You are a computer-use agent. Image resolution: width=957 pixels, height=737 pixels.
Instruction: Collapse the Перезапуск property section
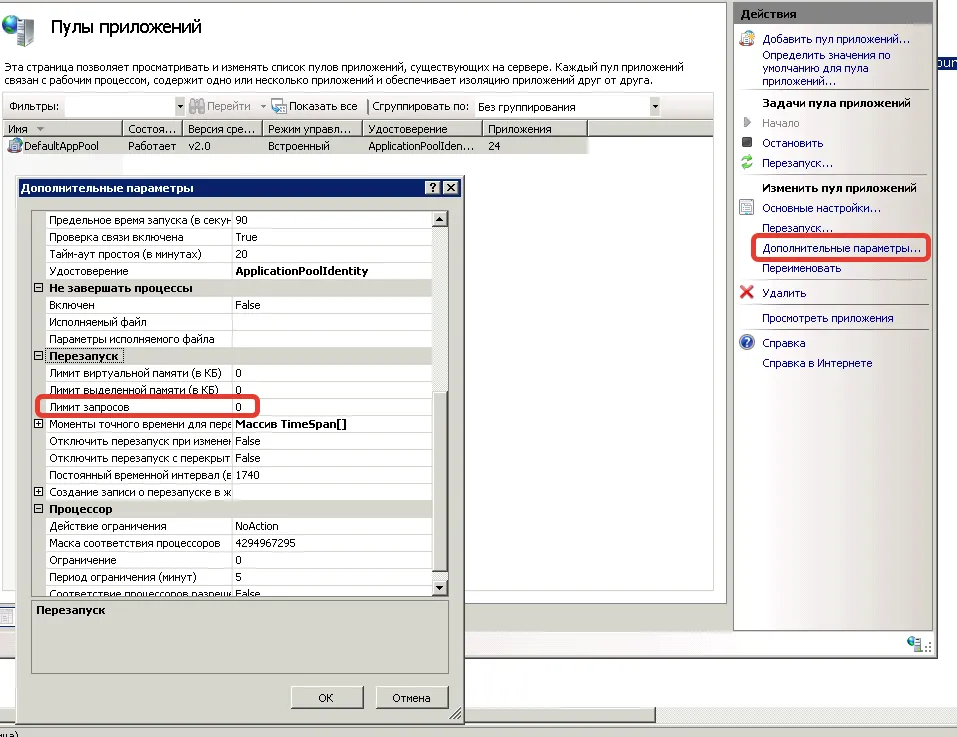pos(39,356)
